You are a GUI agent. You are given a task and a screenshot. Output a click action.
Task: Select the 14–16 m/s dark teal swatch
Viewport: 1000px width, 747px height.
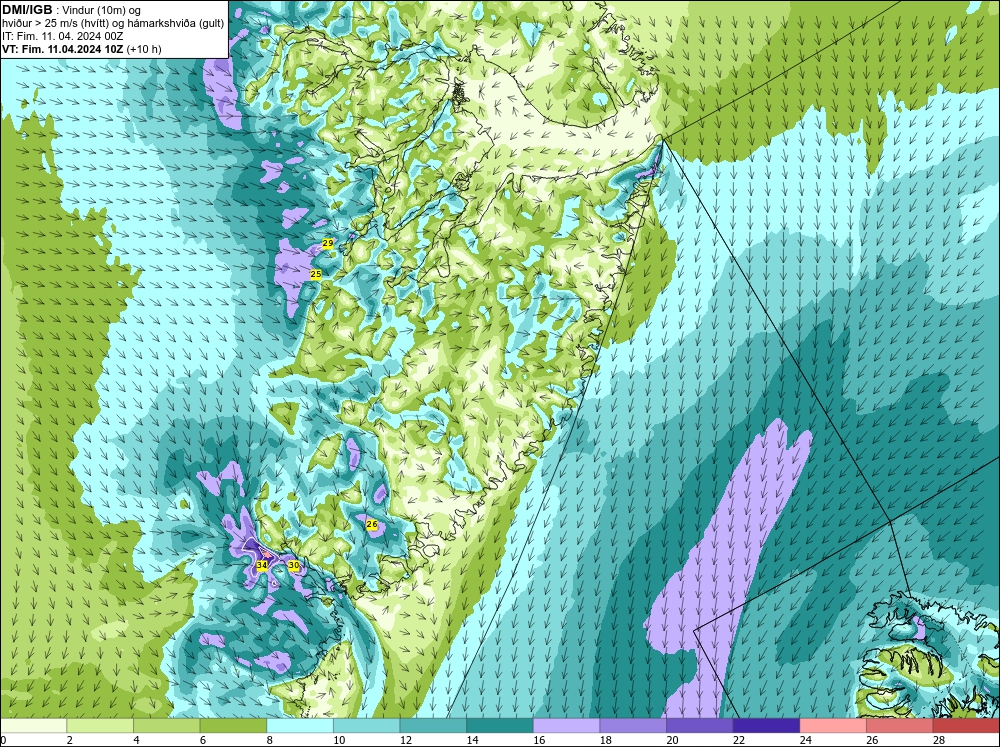pos(500,726)
